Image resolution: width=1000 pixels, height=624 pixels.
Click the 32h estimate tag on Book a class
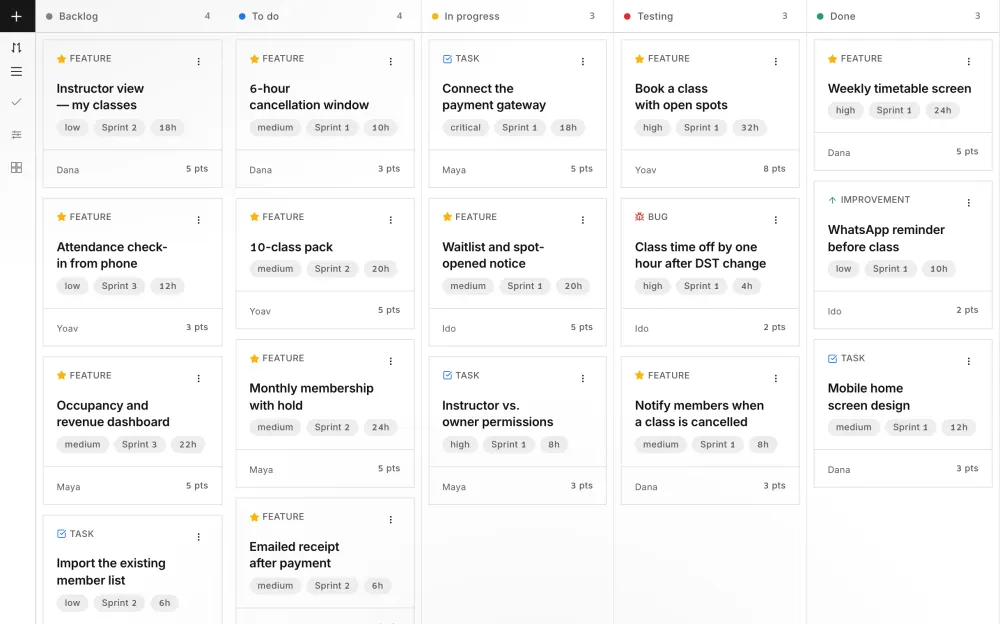[749, 128]
